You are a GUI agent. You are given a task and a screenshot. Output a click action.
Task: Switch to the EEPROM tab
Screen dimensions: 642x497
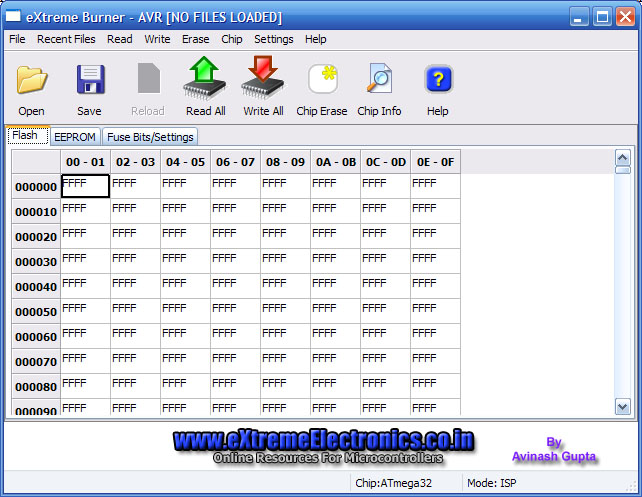point(75,137)
